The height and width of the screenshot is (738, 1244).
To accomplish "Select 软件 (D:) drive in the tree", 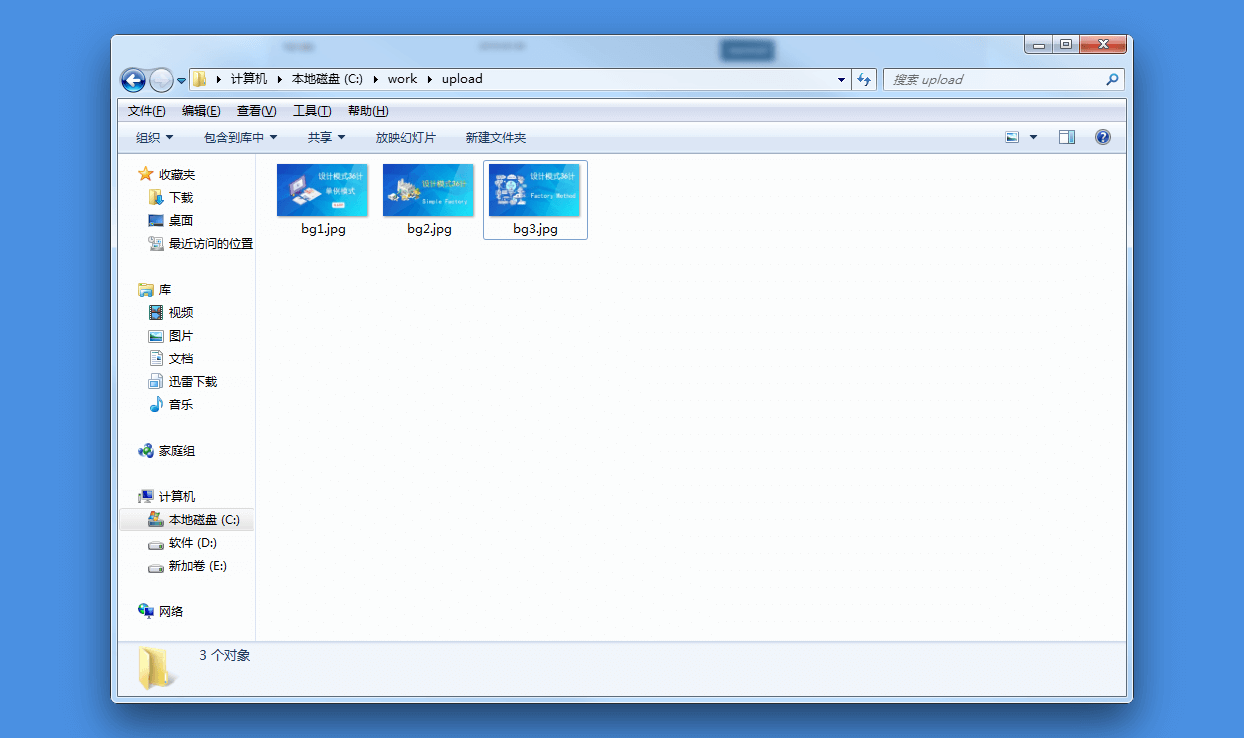I will 181,542.
